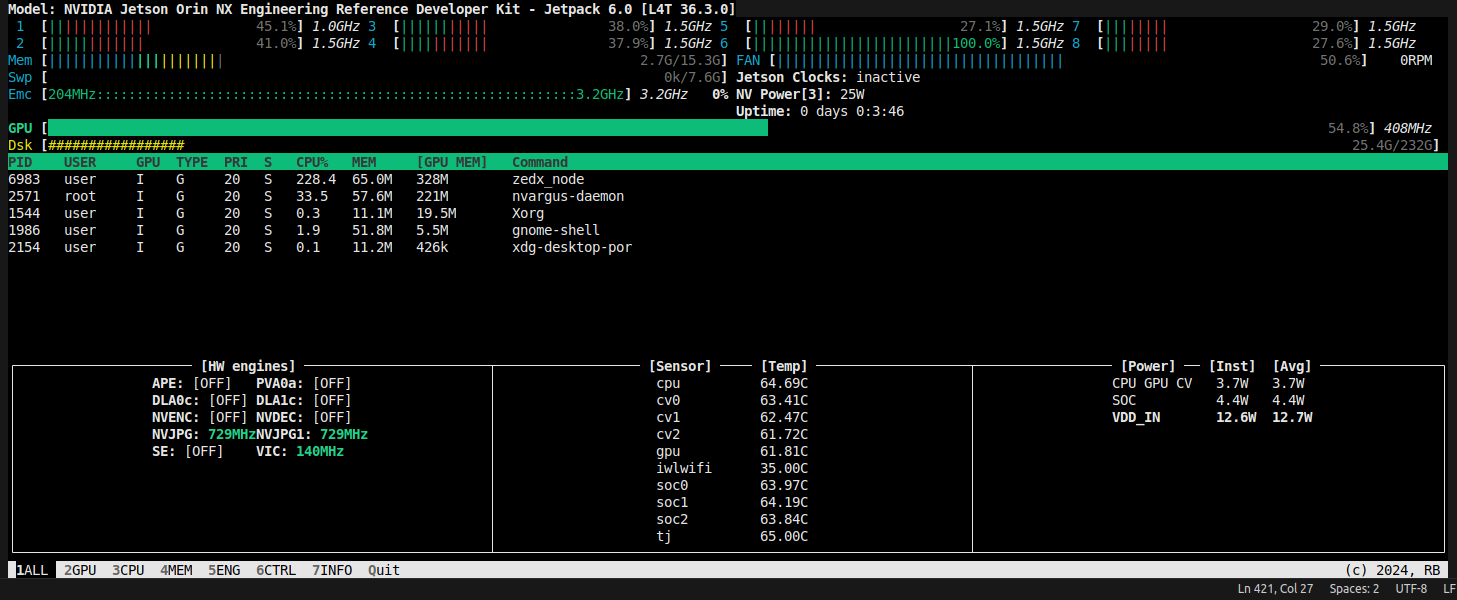The width and height of the screenshot is (1457, 600).
Task: Click the Dsk usage bar of hash marks
Action: pyautogui.click(x=116, y=145)
